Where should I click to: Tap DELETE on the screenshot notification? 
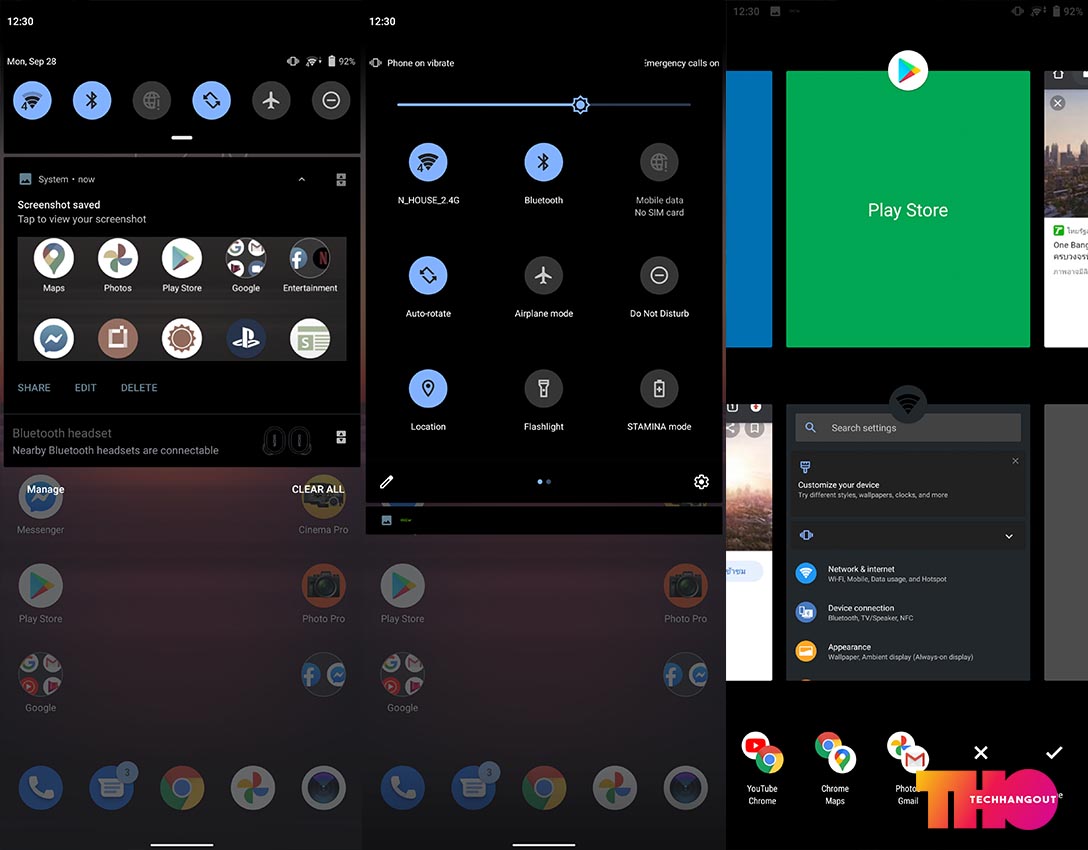point(139,388)
